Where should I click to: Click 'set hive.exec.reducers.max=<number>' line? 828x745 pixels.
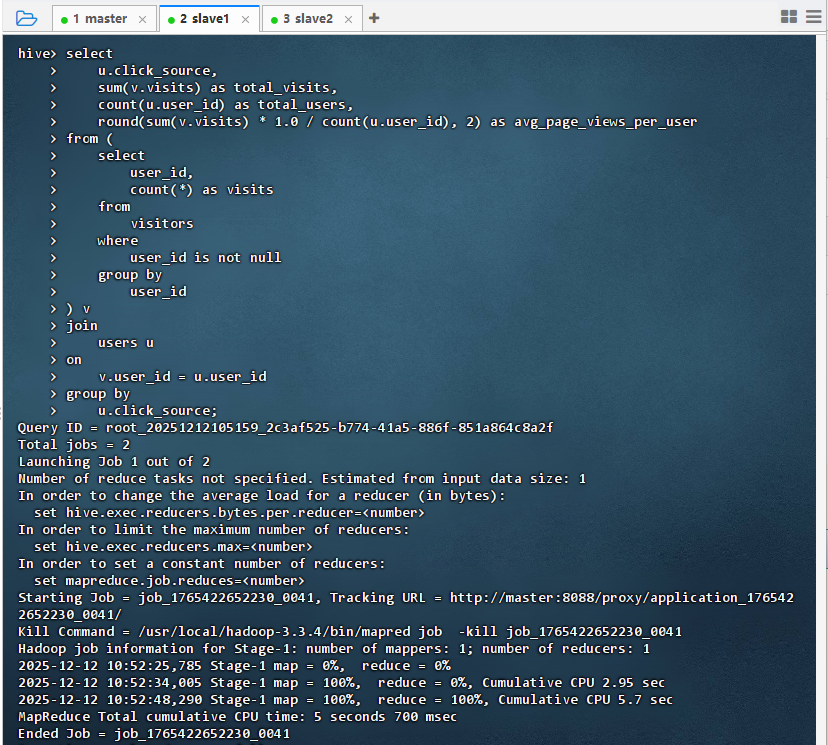pyautogui.click(x=173, y=546)
